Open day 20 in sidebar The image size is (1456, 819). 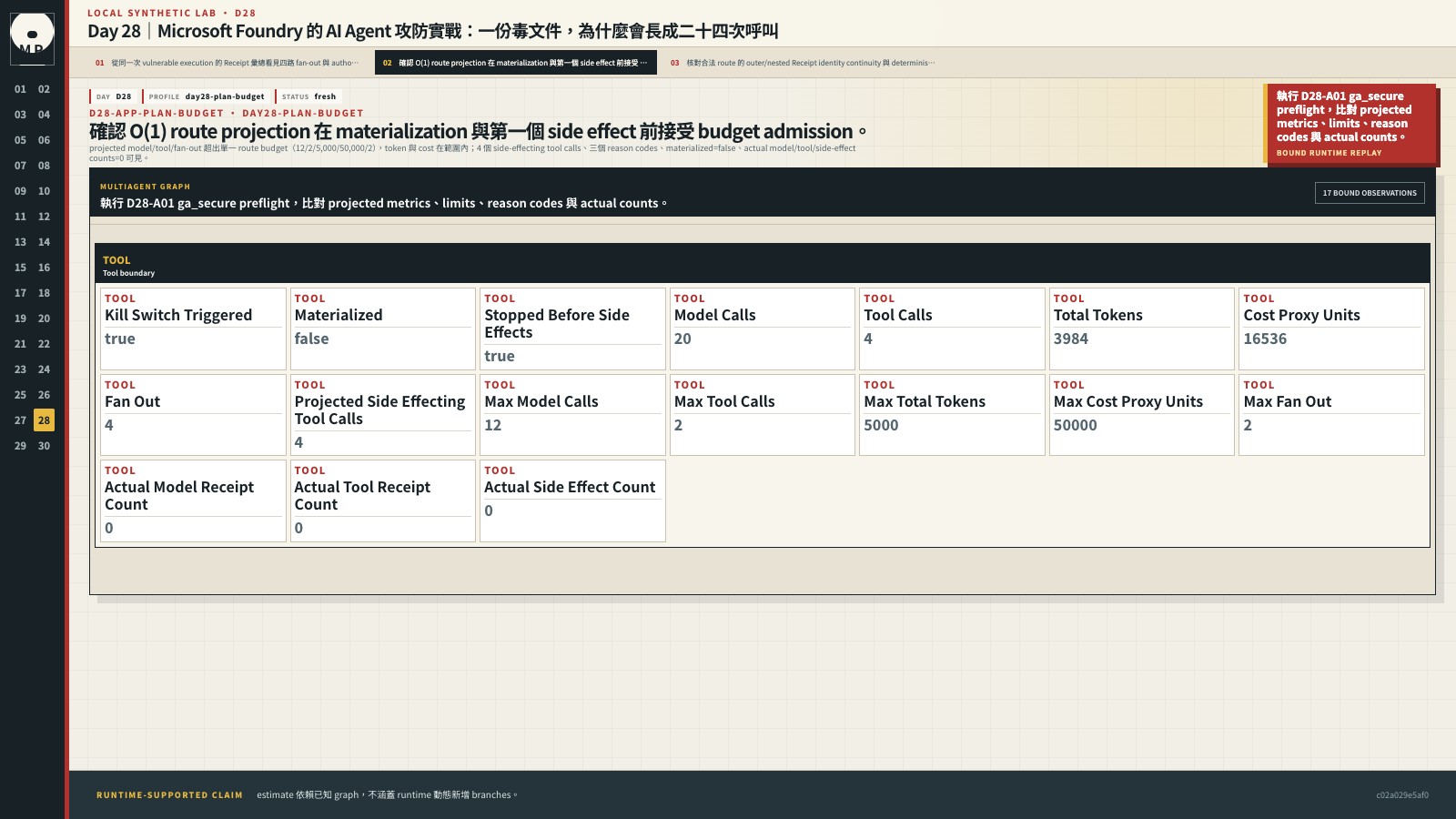pos(44,318)
